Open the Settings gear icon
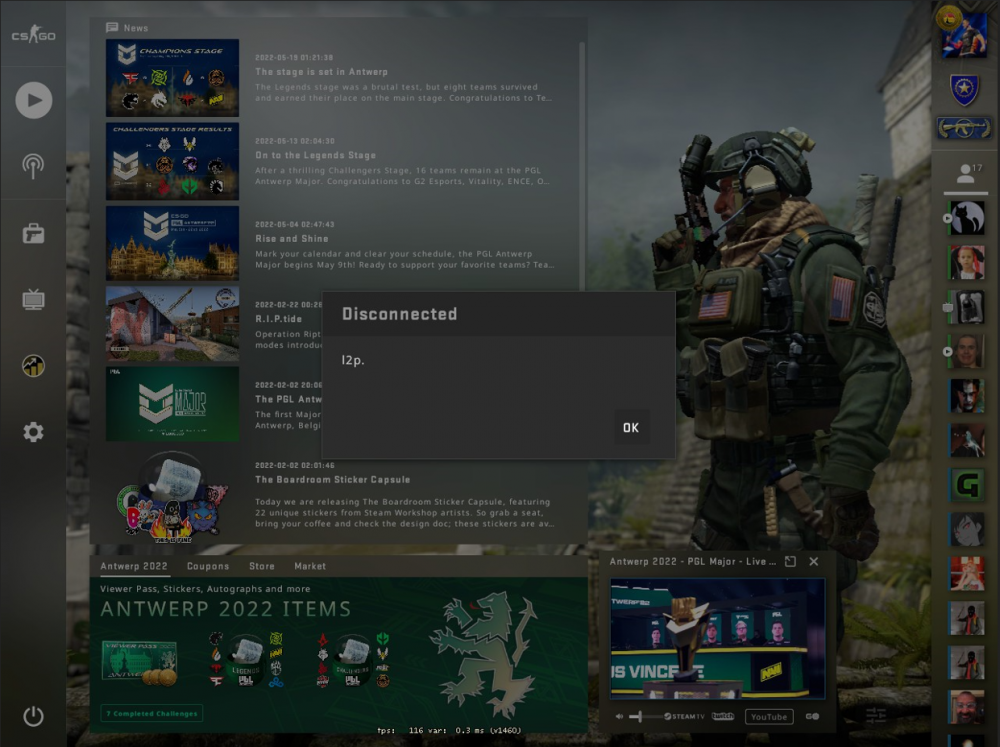 pos(33,432)
